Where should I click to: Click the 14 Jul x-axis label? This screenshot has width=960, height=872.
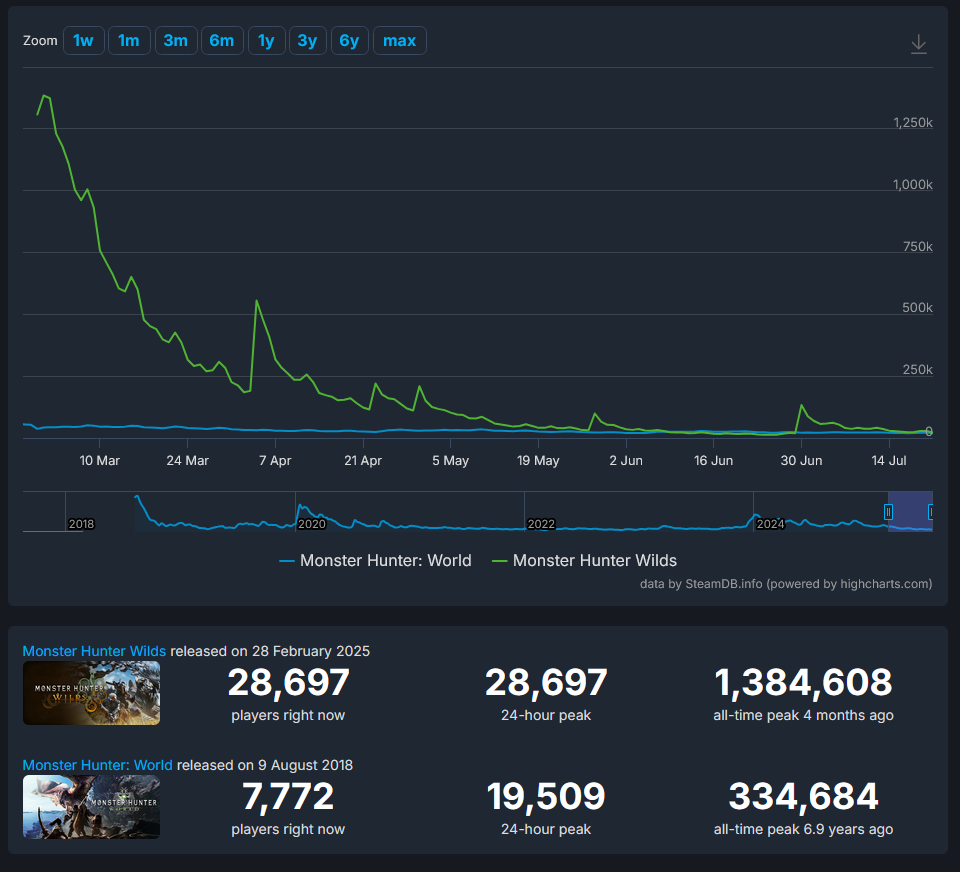tap(889, 460)
